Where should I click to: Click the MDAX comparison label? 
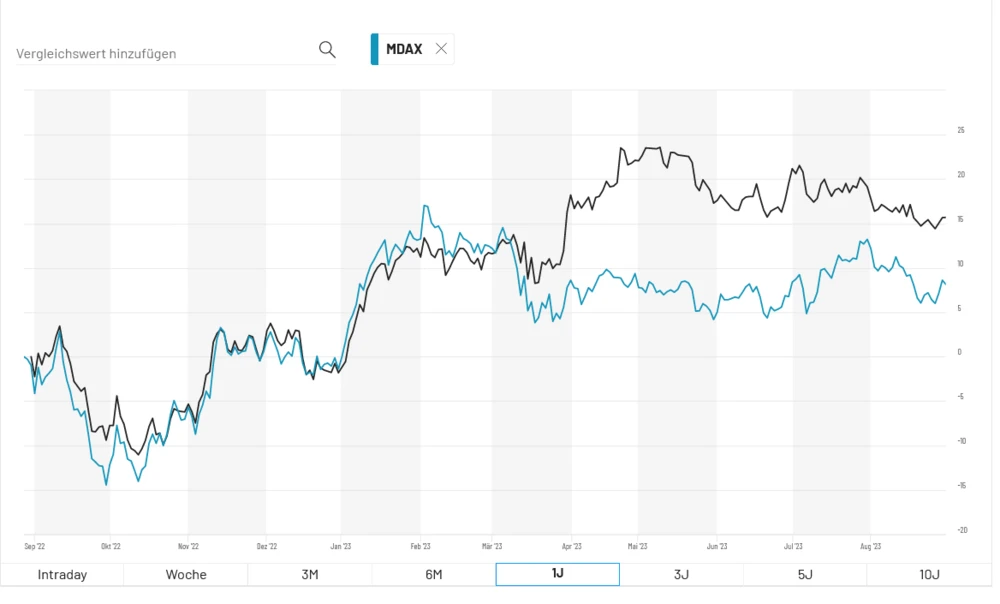(x=404, y=49)
